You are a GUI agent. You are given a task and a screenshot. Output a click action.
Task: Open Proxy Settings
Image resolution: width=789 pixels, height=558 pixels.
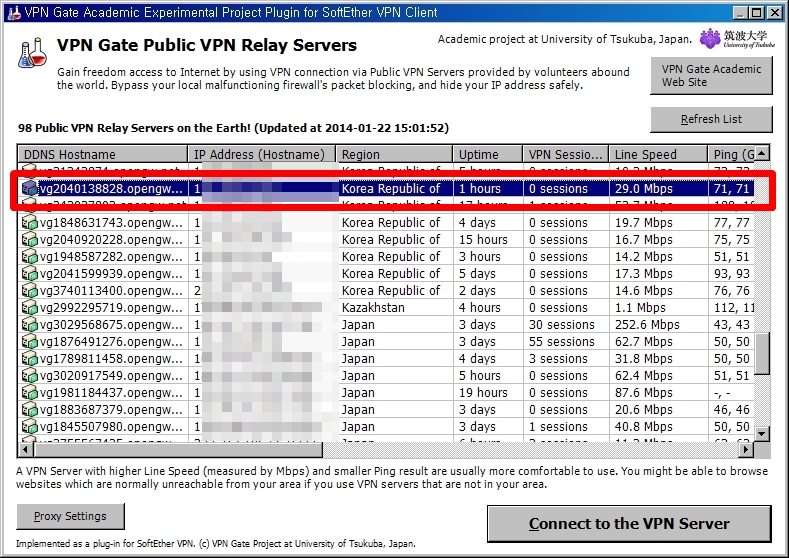pyautogui.click(x=70, y=516)
